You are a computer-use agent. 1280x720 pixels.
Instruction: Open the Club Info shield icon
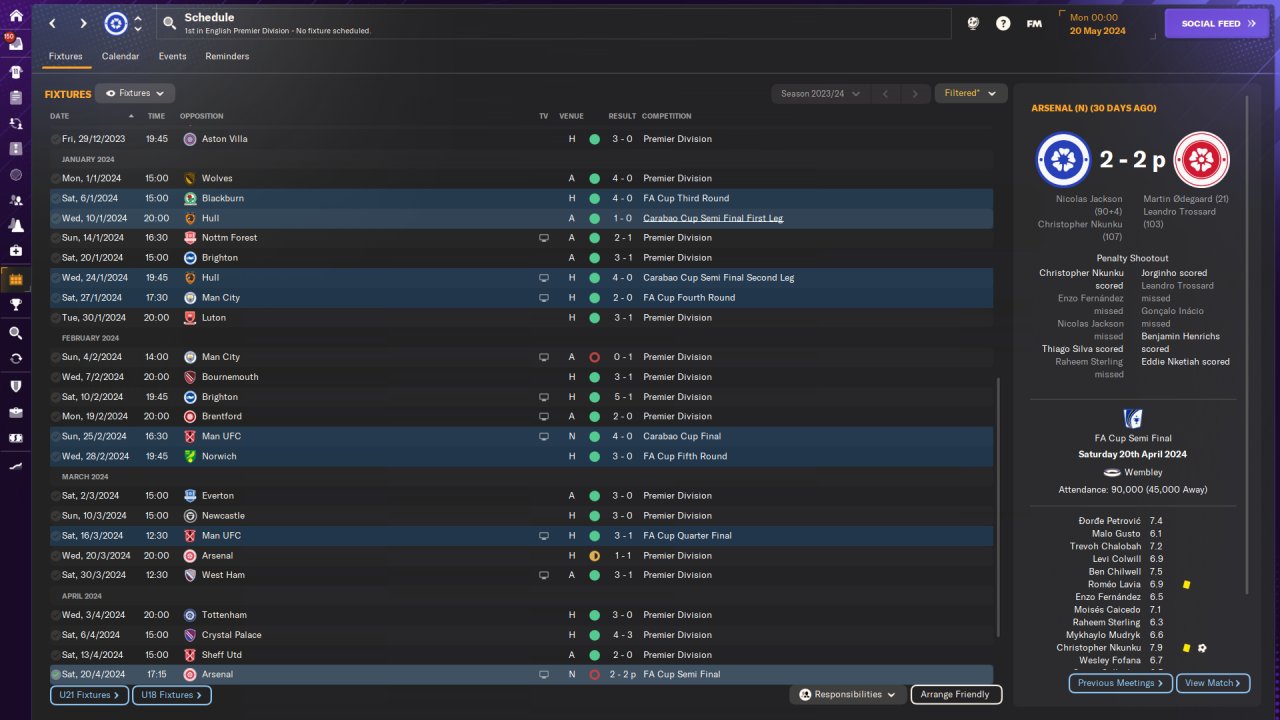coord(15,386)
